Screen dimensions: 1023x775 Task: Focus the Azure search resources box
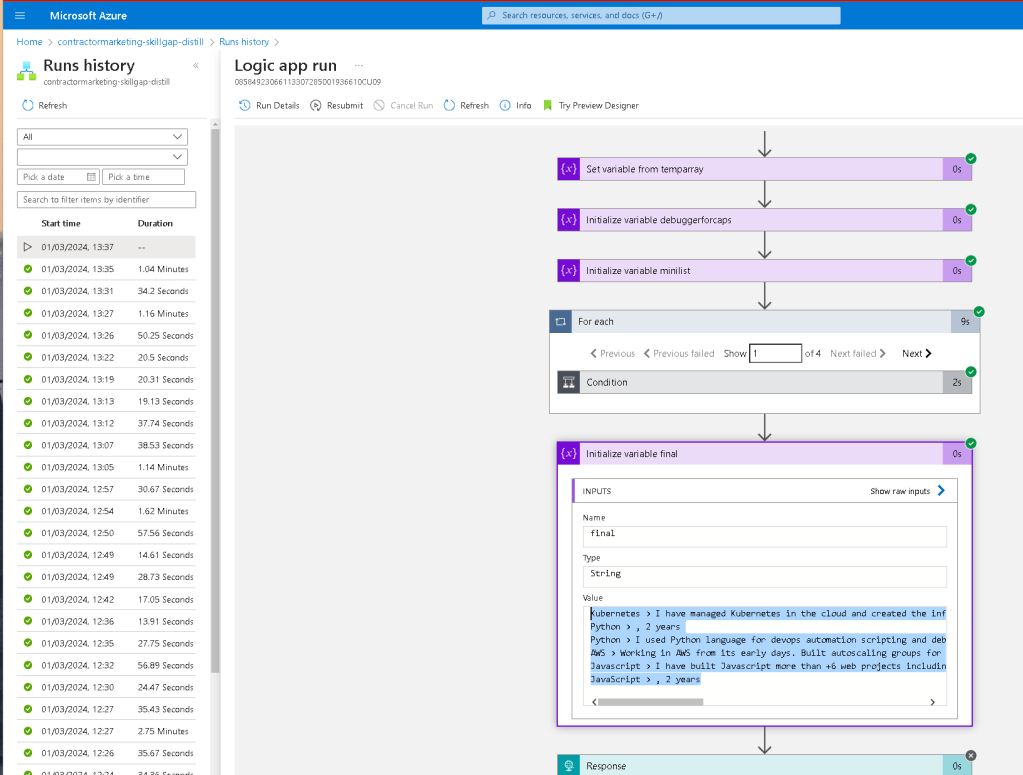pyautogui.click(x=661, y=15)
